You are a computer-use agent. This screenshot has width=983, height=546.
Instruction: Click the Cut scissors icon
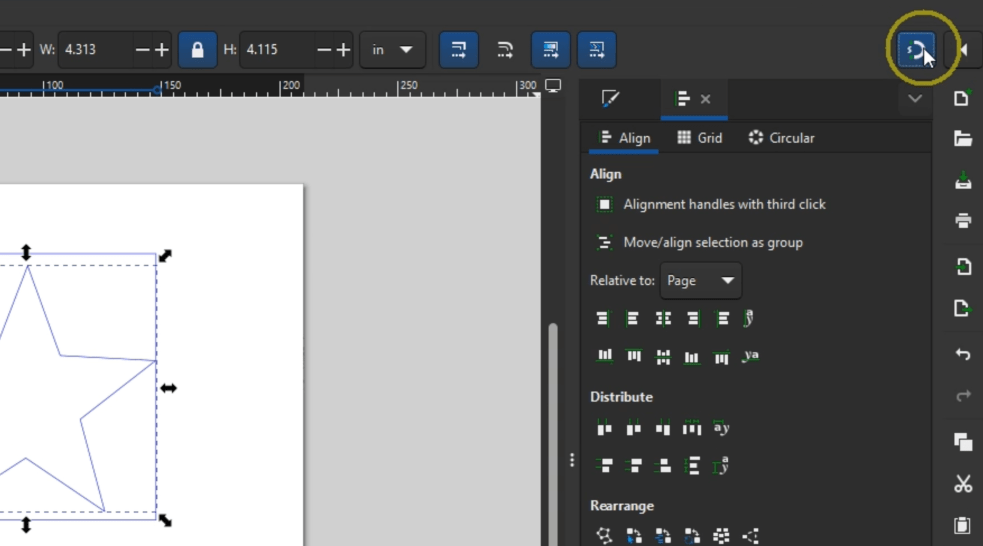[962, 484]
